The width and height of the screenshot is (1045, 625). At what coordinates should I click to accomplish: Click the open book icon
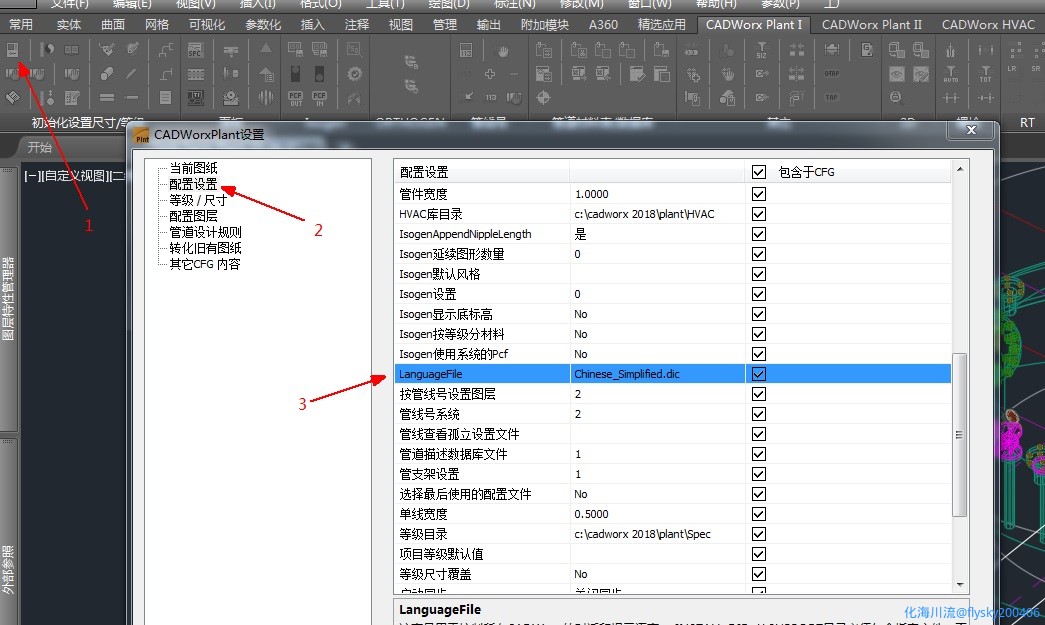(x=71, y=50)
